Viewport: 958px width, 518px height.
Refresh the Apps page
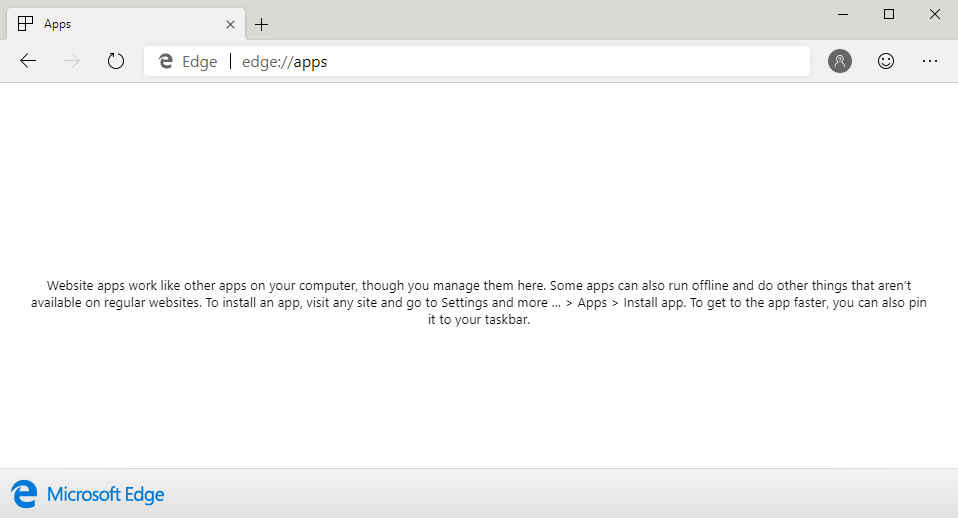point(116,61)
